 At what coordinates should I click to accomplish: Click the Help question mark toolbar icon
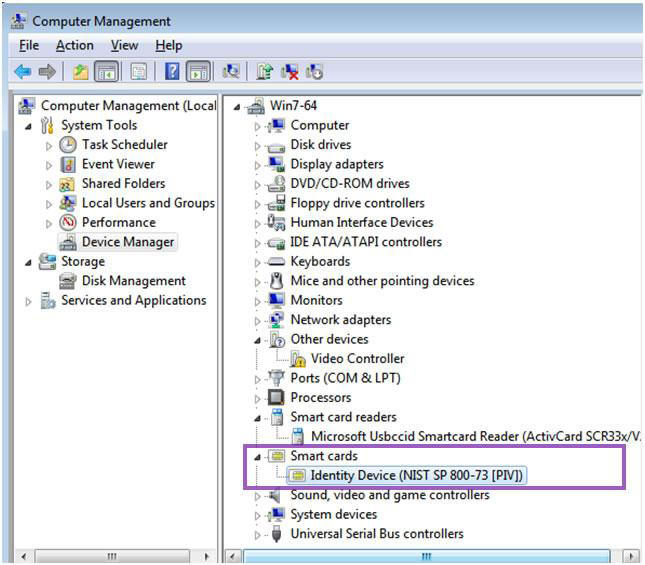point(172,71)
